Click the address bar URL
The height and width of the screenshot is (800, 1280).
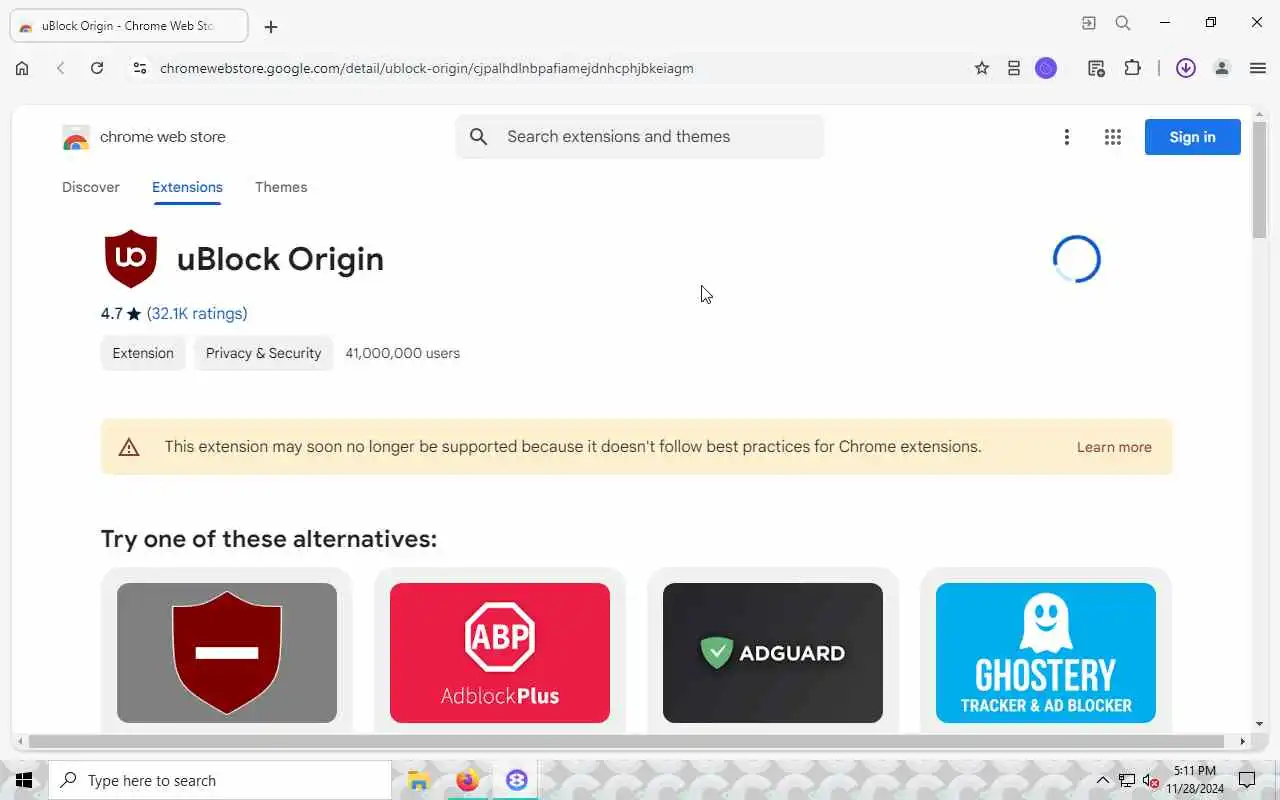(x=427, y=68)
